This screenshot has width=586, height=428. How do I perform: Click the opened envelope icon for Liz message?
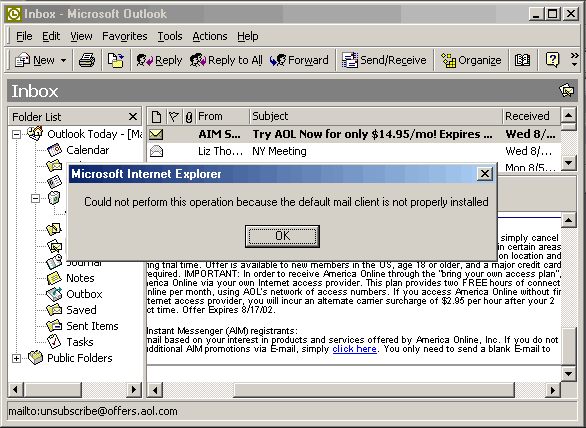156,151
